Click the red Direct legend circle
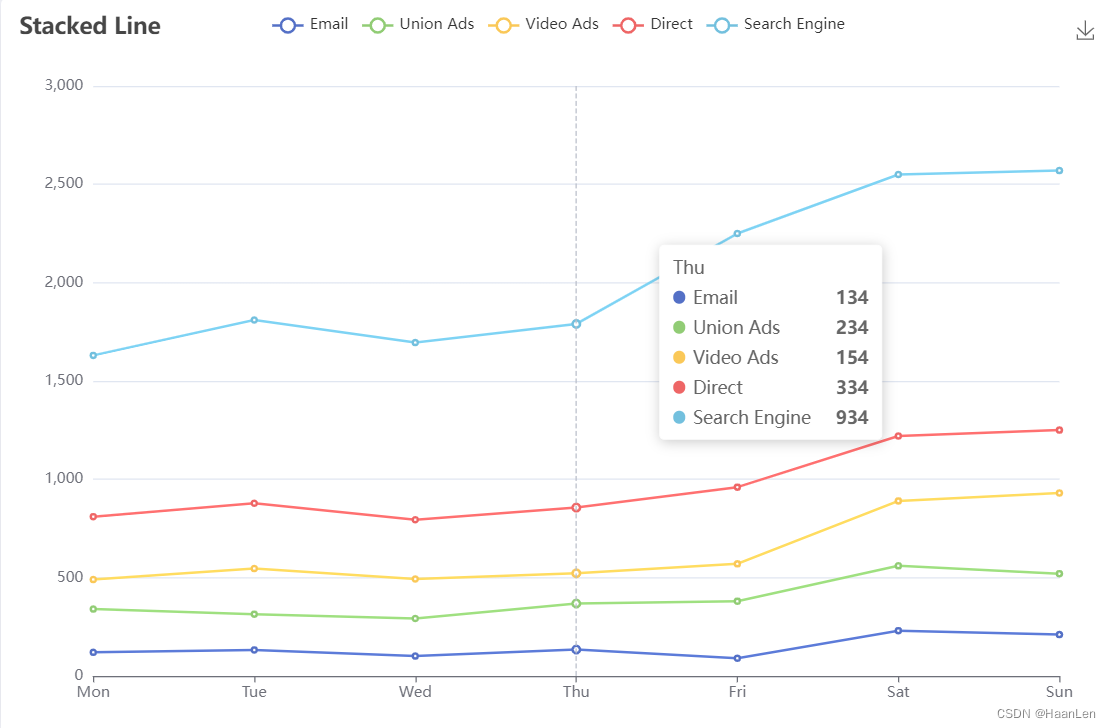Viewport: 1111px width, 728px height. (x=626, y=24)
